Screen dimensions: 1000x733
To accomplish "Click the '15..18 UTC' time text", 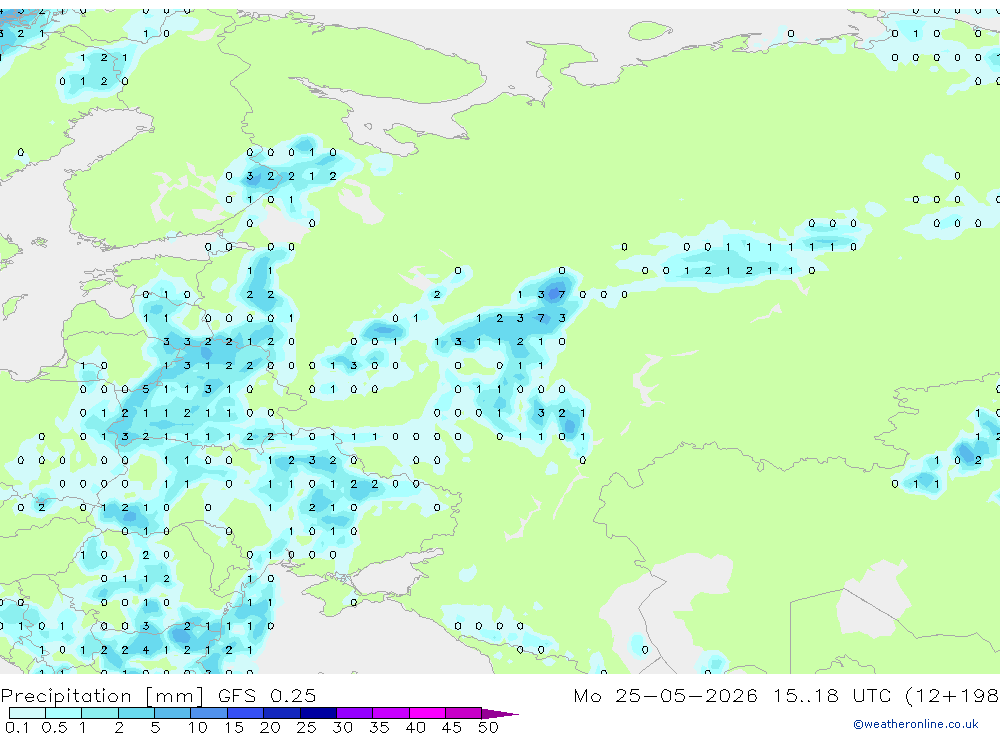I will (x=831, y=695).
